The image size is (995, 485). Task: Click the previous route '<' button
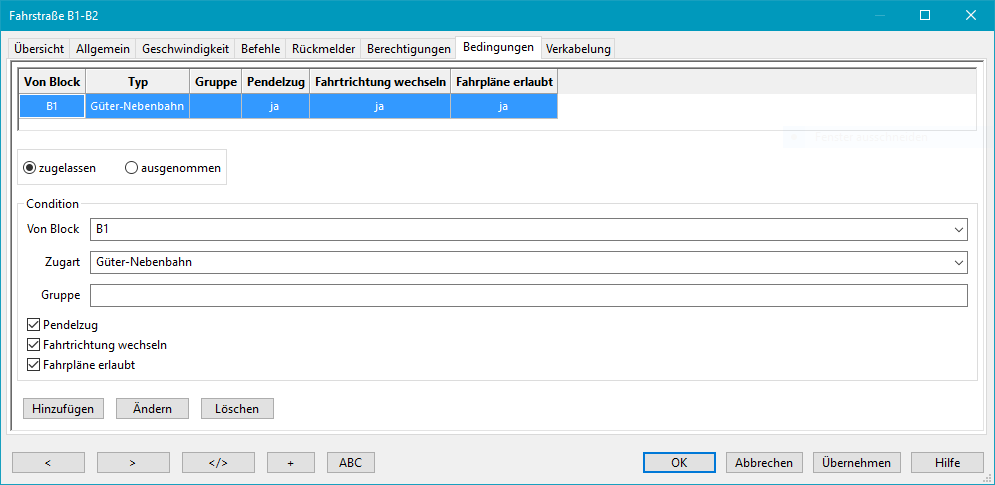48,462
